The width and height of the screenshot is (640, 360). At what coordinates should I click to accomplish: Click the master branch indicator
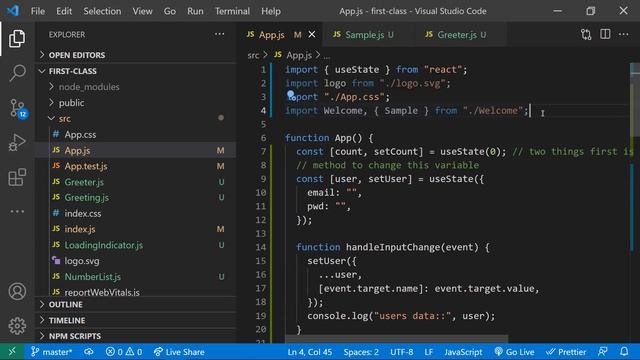[x=51, y=352]
